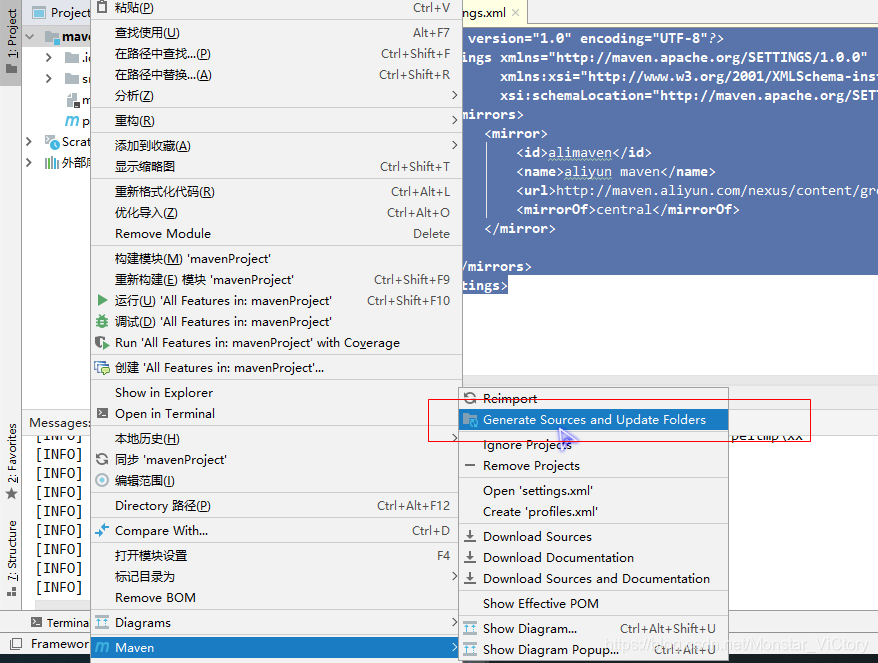The height and width of the screenshot is (663, 878).
Task: Click the Download Sources arrow icon
Action: click(470, 536)
